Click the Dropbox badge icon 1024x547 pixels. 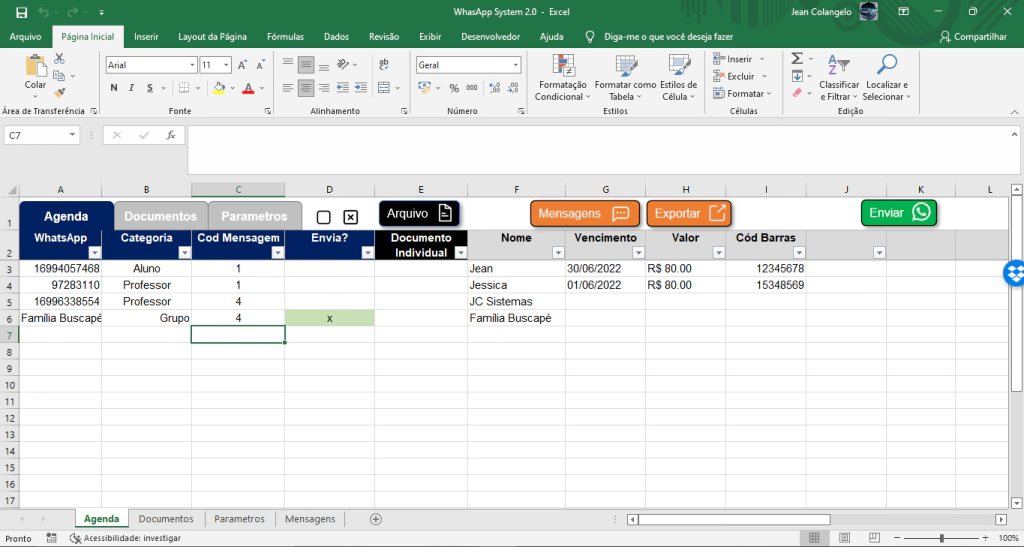(x=1014, y=273)
